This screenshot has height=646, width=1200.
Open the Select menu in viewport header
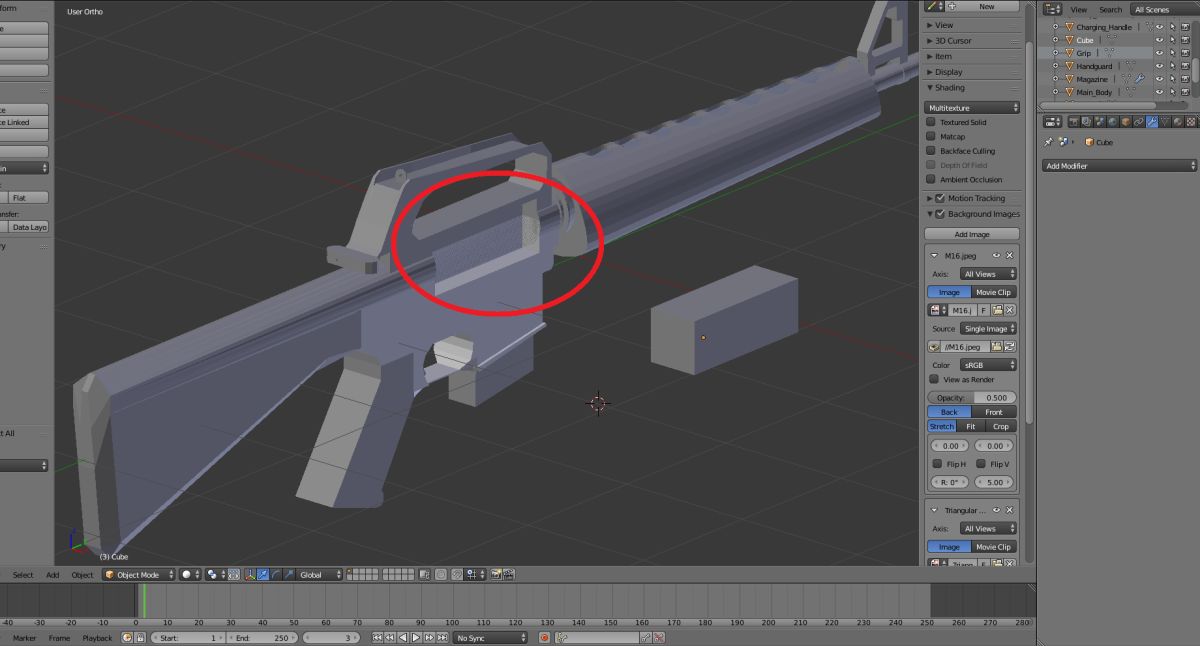coord(23,575)
